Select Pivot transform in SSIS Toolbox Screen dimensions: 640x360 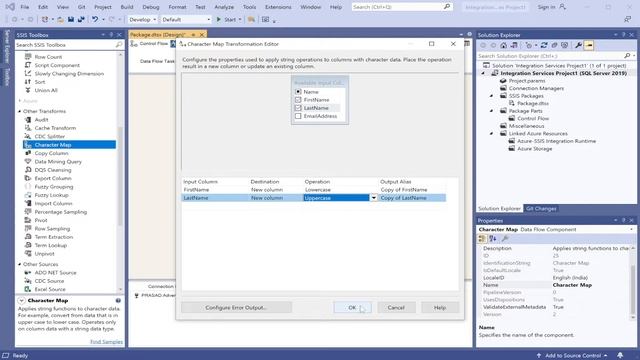41,220
